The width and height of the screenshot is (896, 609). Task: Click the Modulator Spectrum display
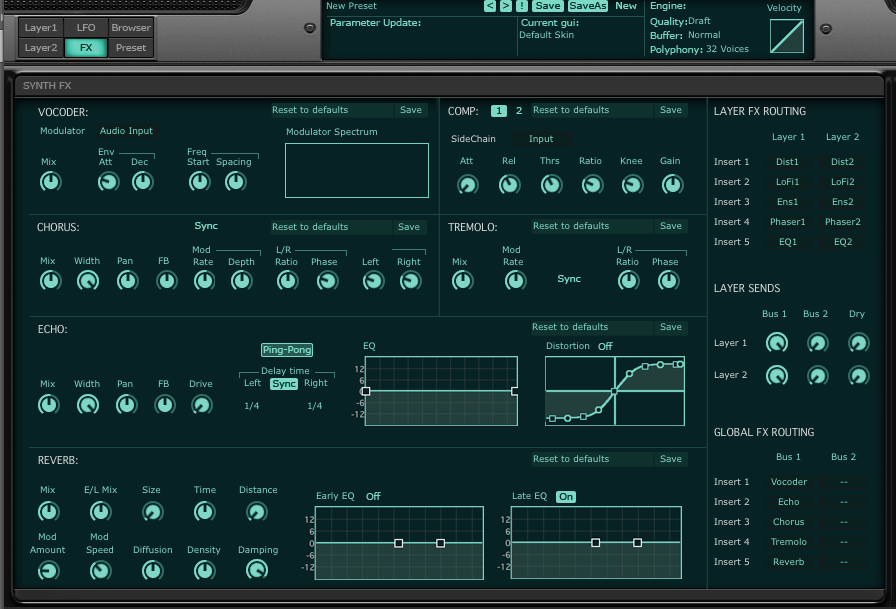pyautogui.click(x=355, y=170)
